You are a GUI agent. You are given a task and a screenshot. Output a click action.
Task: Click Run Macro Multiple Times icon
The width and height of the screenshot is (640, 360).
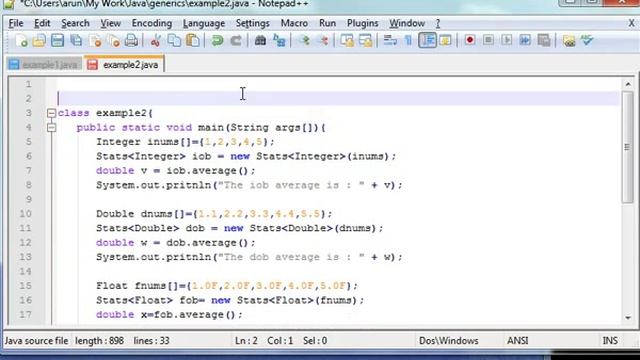point(525,40)
